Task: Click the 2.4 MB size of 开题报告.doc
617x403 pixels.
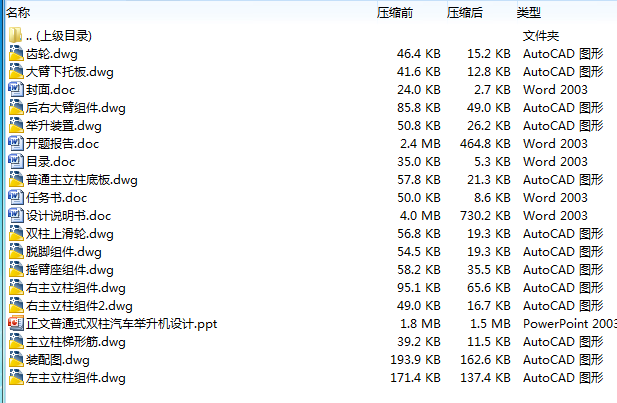Action: 420,144
